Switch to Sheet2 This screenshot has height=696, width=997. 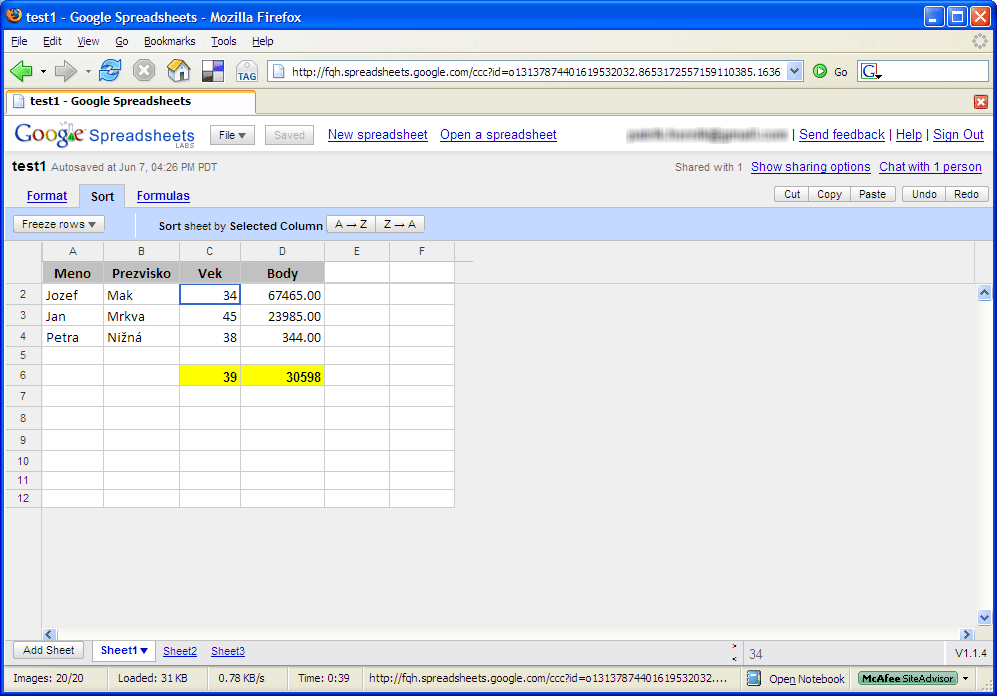(x=180, y=651)
